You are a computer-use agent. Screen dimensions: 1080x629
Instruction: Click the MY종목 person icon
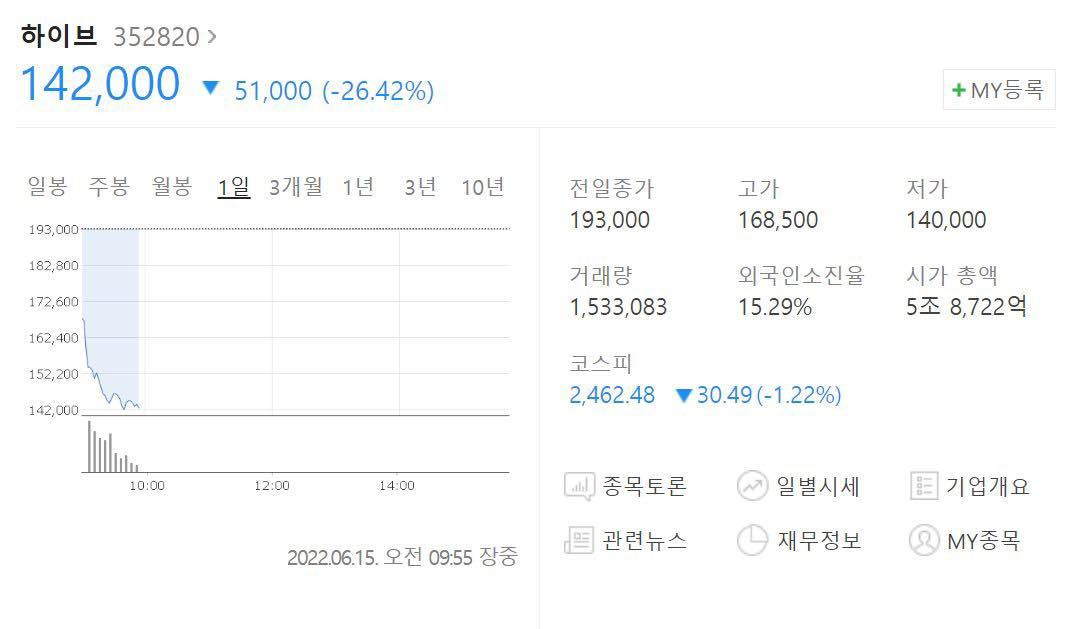tap(923, 541)
